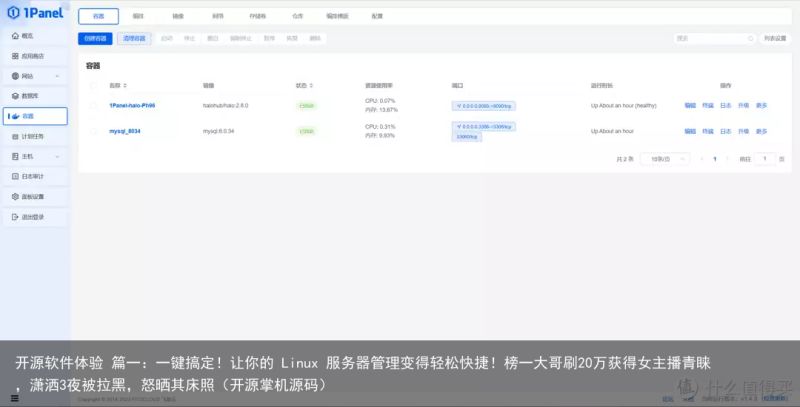Switch to the 编排模板 tab
Viewport: 800px width, 407px height.
(337, 16)
